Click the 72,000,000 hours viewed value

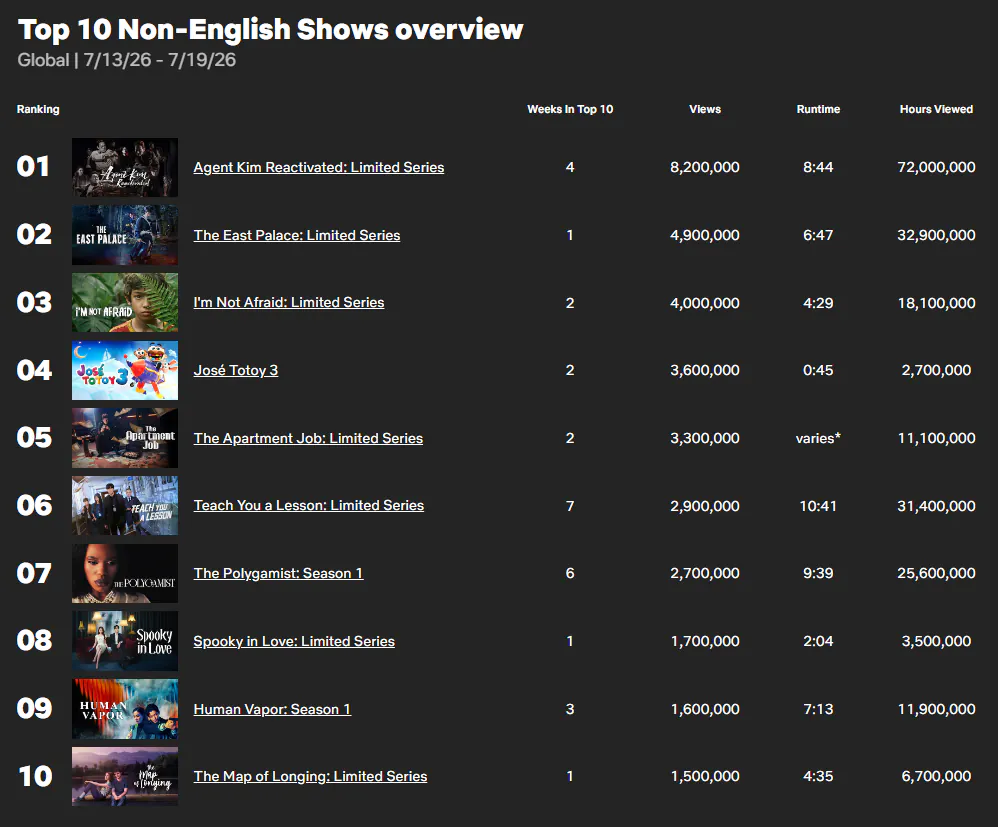point(936,167)
